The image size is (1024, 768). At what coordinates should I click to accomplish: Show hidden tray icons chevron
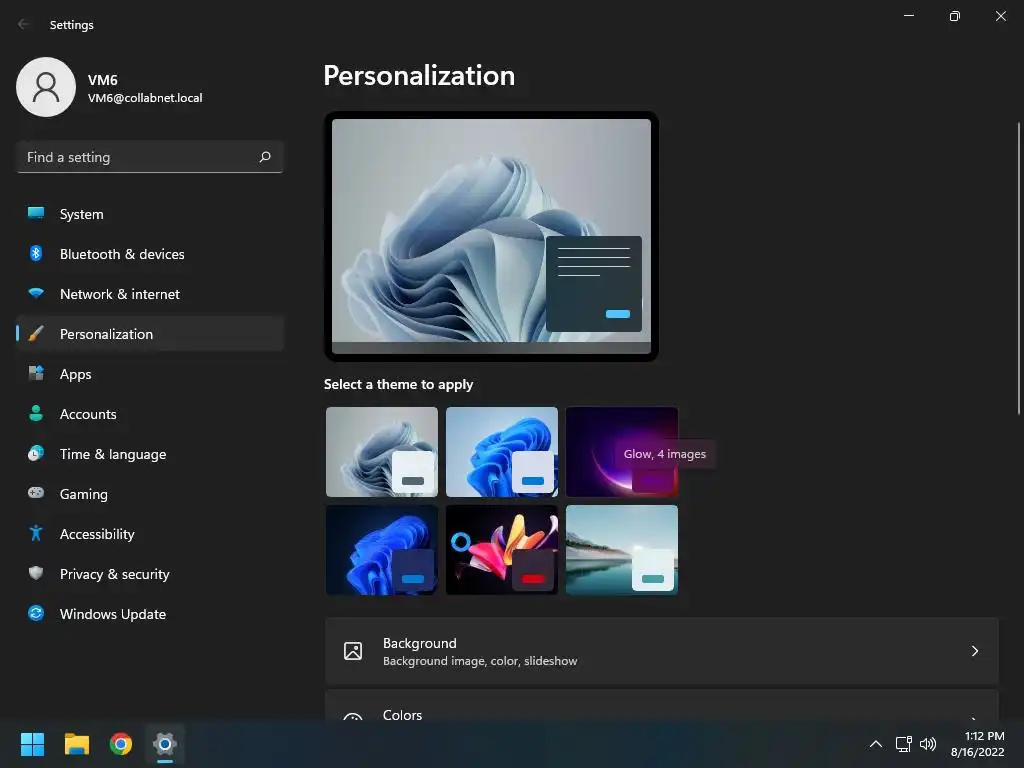pyautogui.click(x=876, y=744)
